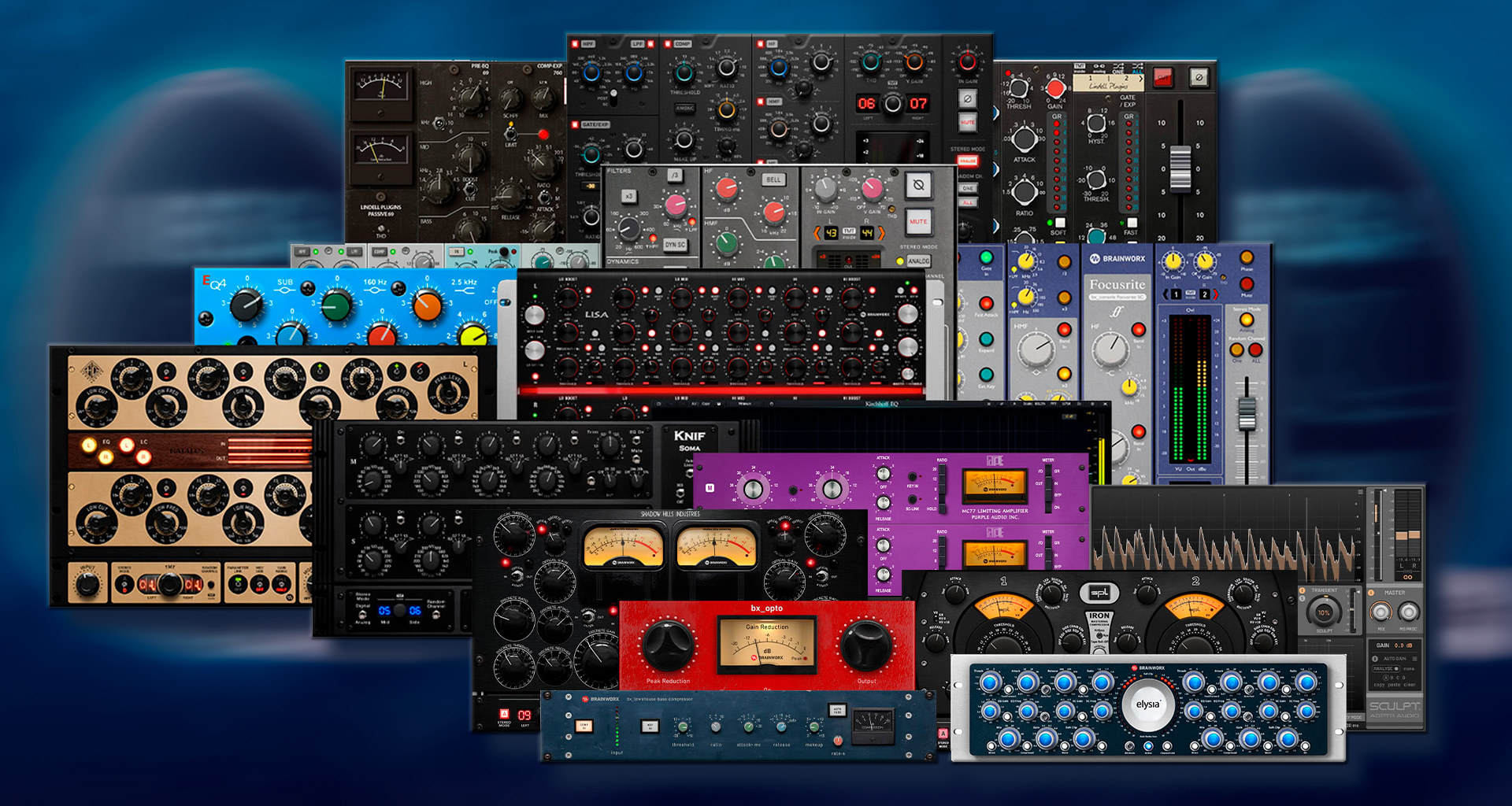Click the bx_opto Output knob
Screen dimensions: 1512x806
point(865,644)
